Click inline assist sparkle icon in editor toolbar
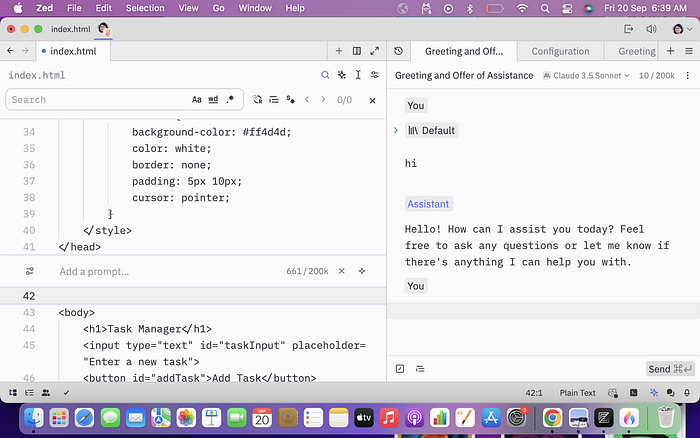The height and width of the screenshot is (438, 700). [342, 75]
